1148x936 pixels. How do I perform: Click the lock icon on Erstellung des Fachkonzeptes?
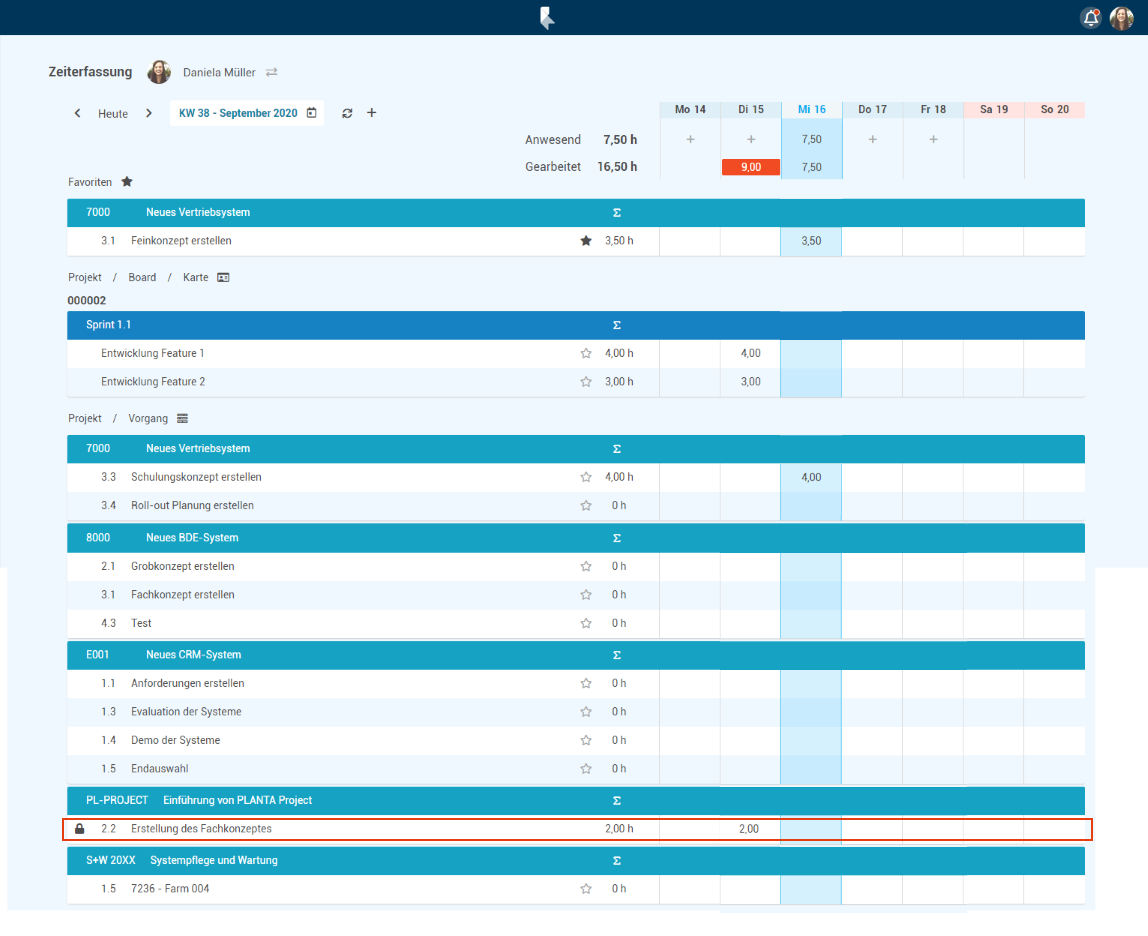[x=80, y=829]
